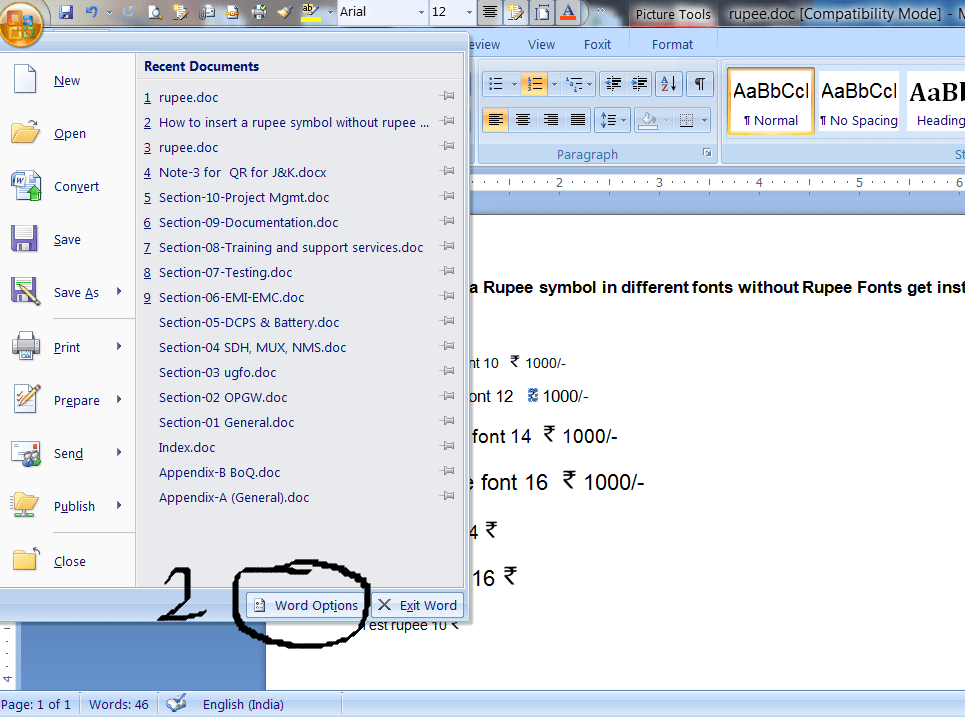965x717 pixels.
Task: Click the Exit Word button
Action: click(x=417, y=605)
